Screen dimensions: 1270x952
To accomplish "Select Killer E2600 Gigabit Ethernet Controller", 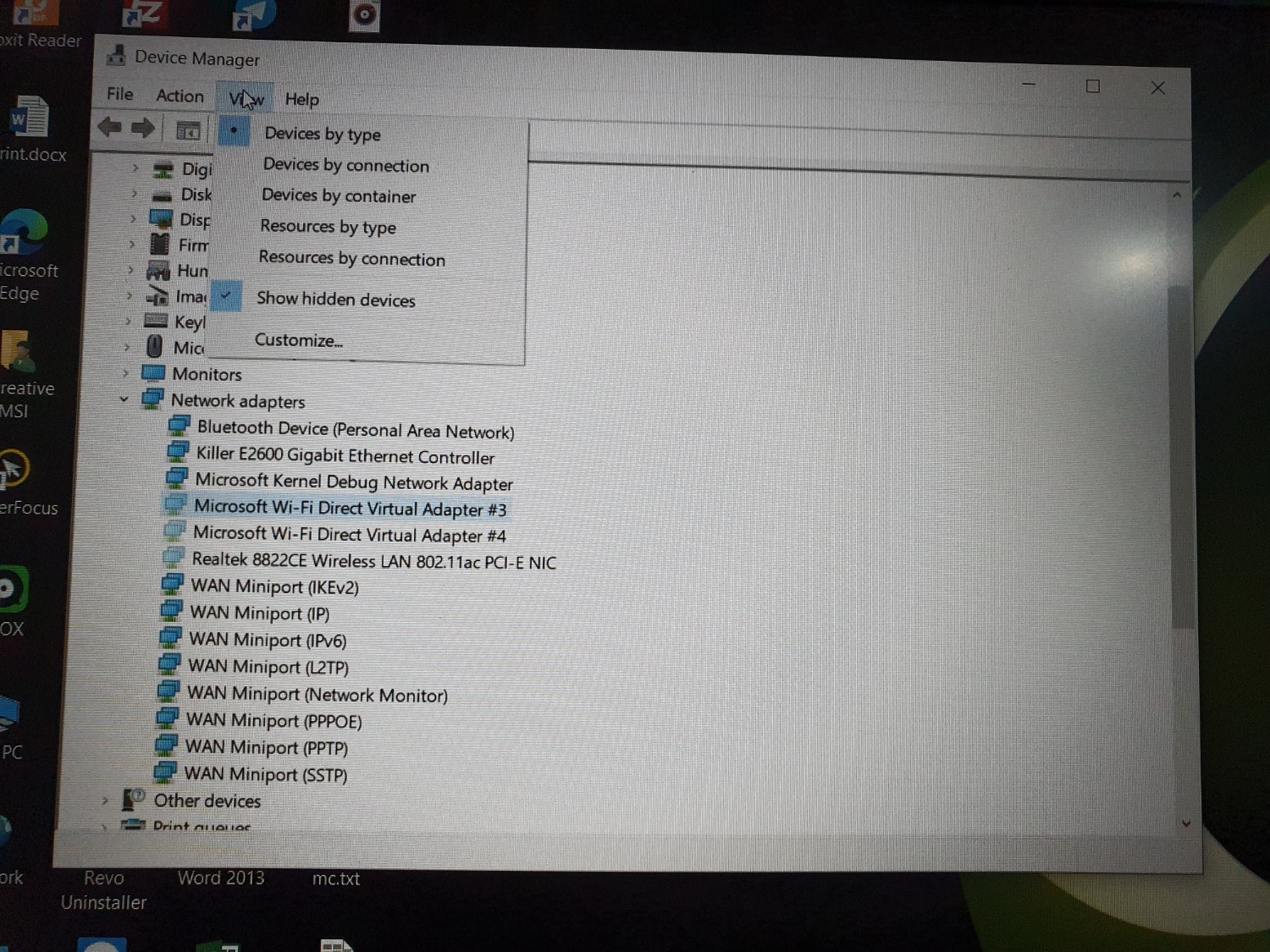I will tap(345, 455).
